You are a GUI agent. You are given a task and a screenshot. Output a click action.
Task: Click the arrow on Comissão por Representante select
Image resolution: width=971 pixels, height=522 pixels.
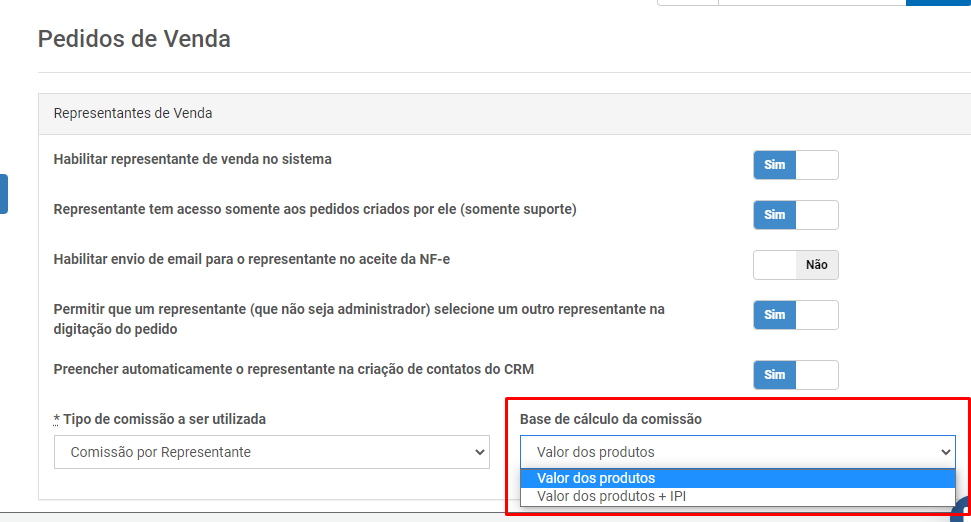(x=479, y=452)
